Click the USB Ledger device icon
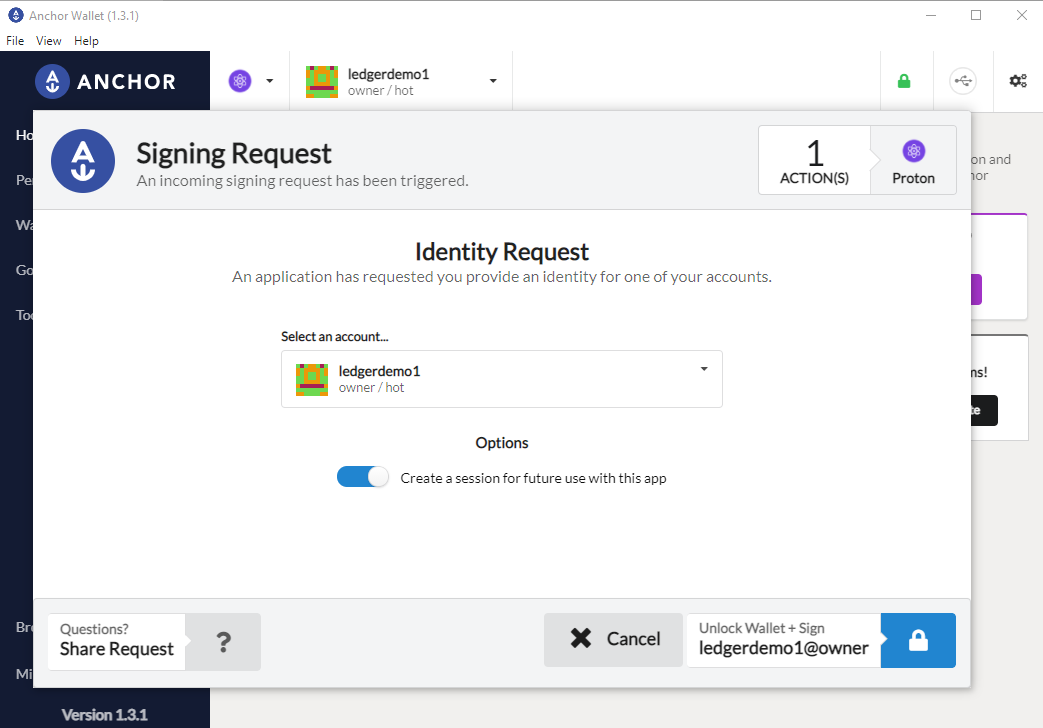The height and width of the screenshot is (728, 1043). [963, 81]
